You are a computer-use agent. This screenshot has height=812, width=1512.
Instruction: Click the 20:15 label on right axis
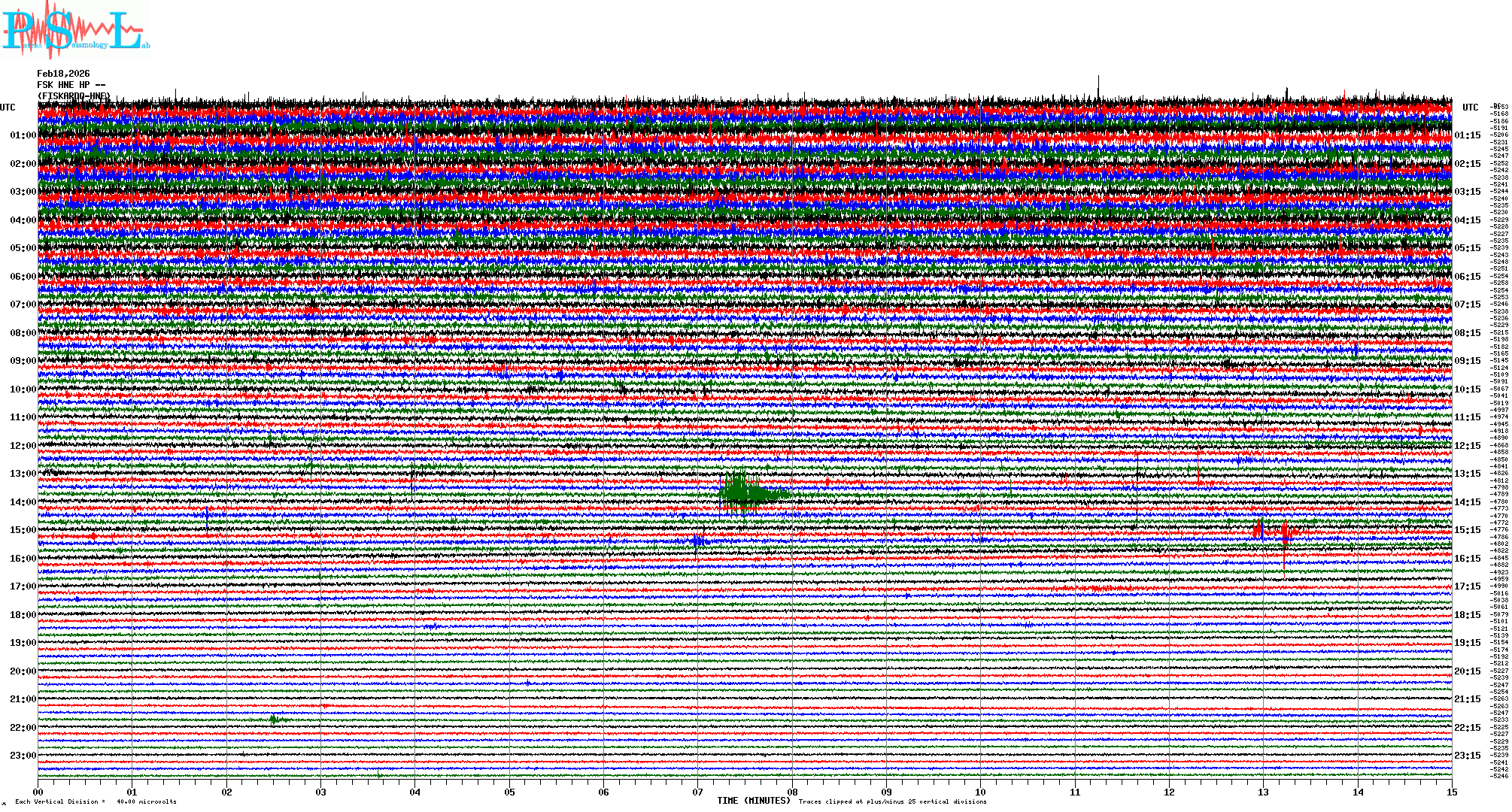pyautogui.click(x=1467, y=671)
